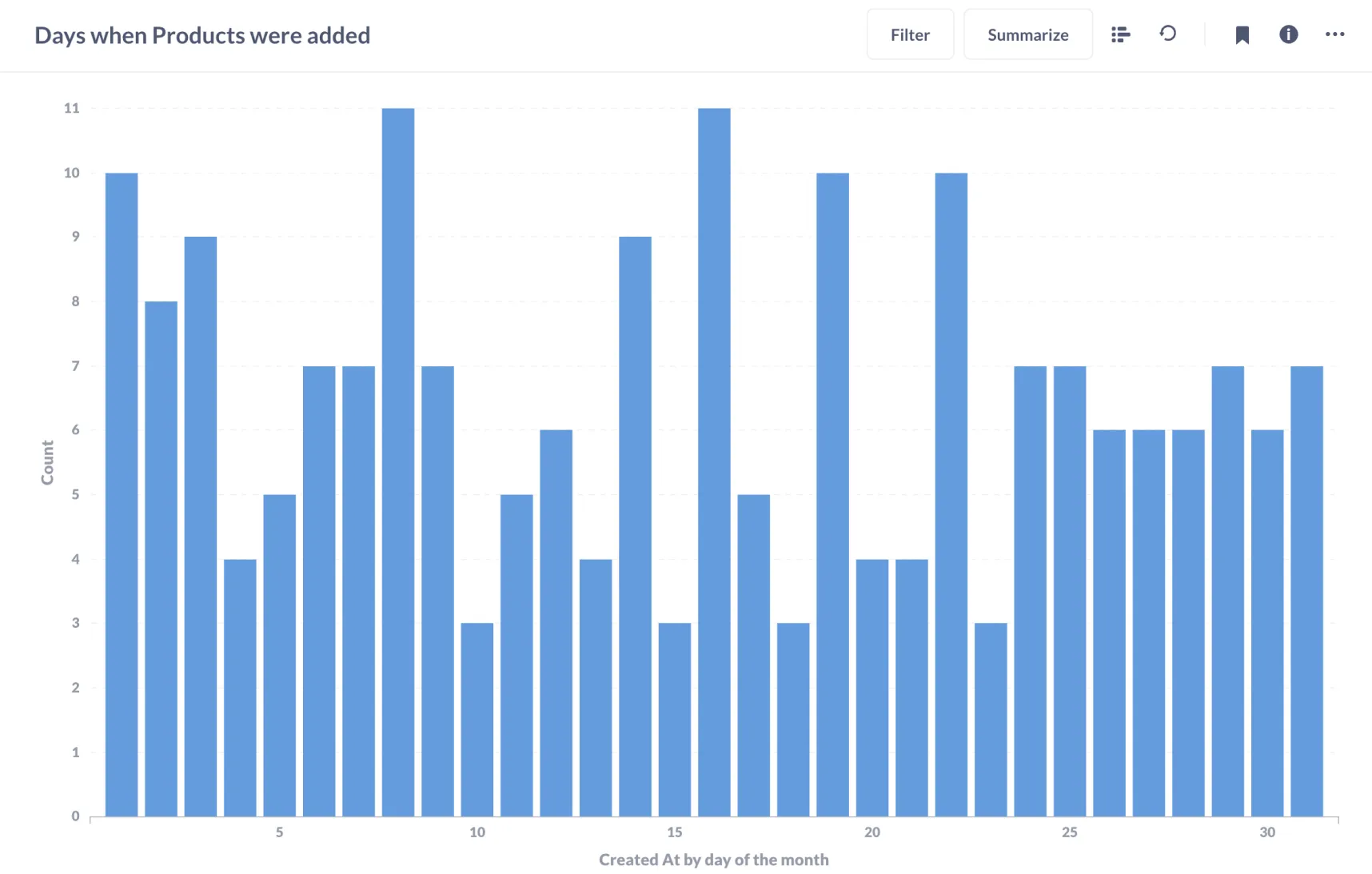Click the last bar for day 31
This screenshot has height=874, width=1372.
pyautogui.click(x=1306, y=591)
